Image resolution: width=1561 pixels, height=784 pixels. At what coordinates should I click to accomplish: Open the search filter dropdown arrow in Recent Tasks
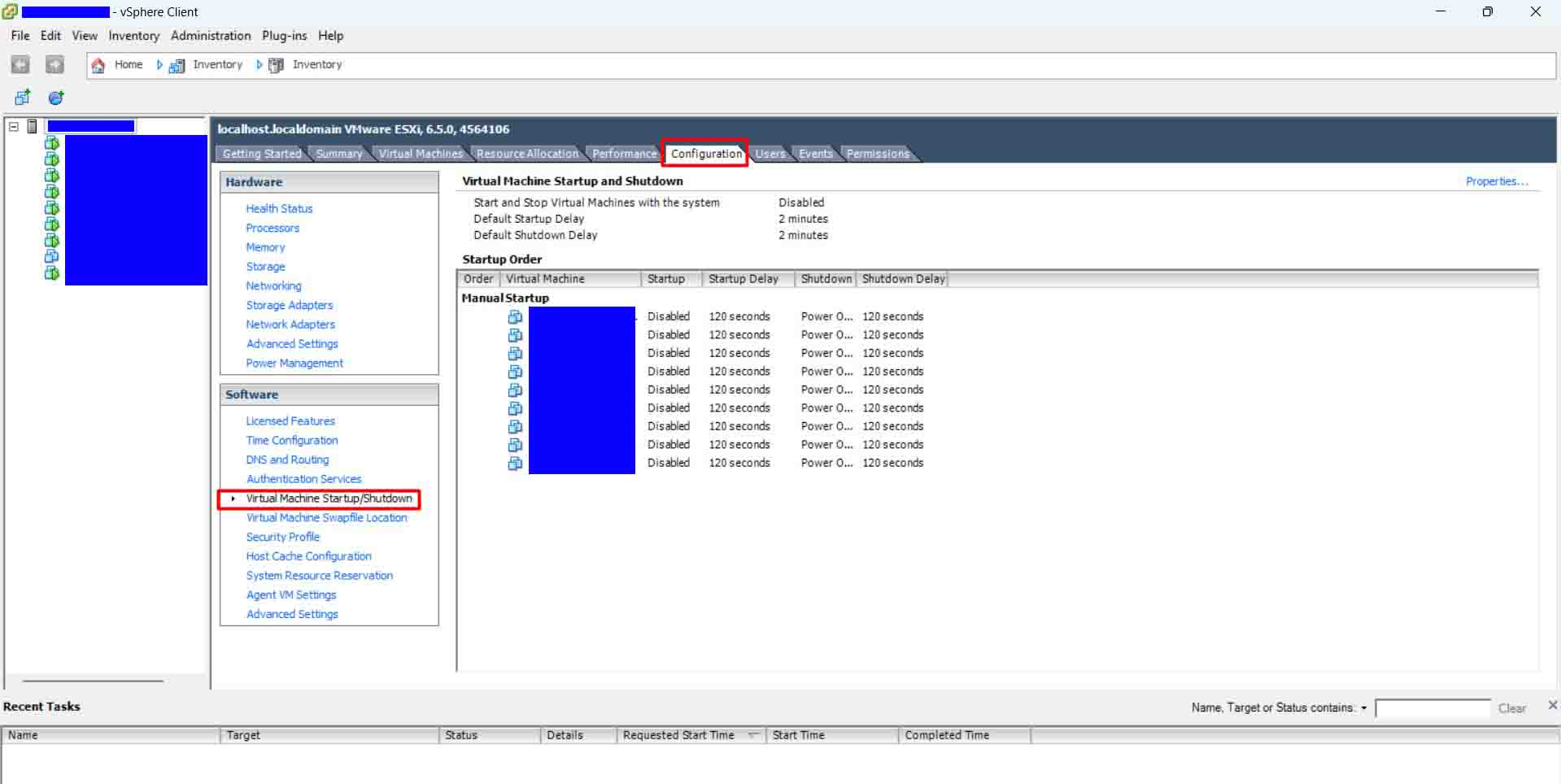[x=1364, y=708]
